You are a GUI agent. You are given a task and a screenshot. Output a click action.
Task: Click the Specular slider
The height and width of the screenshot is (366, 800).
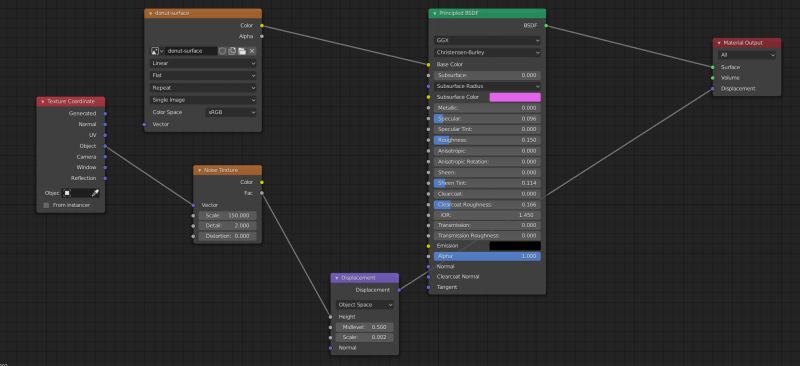click(x=487, y=118)
